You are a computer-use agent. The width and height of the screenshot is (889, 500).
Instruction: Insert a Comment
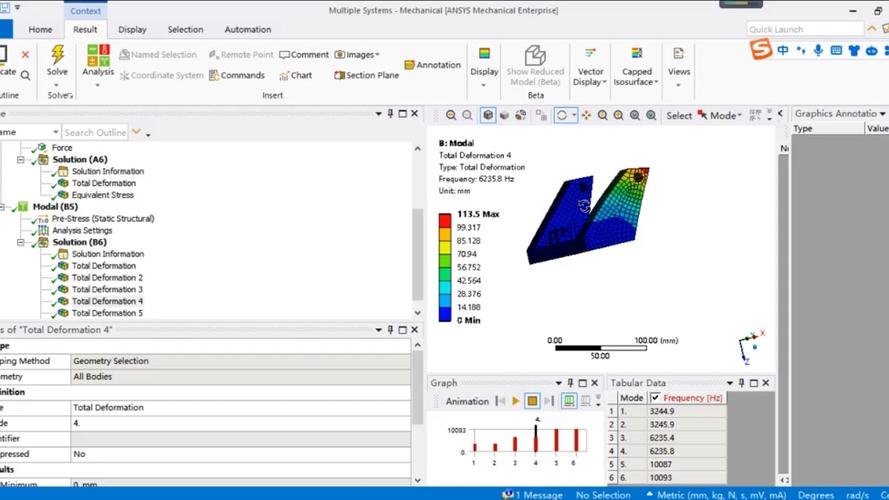click(x=304, y=54)
